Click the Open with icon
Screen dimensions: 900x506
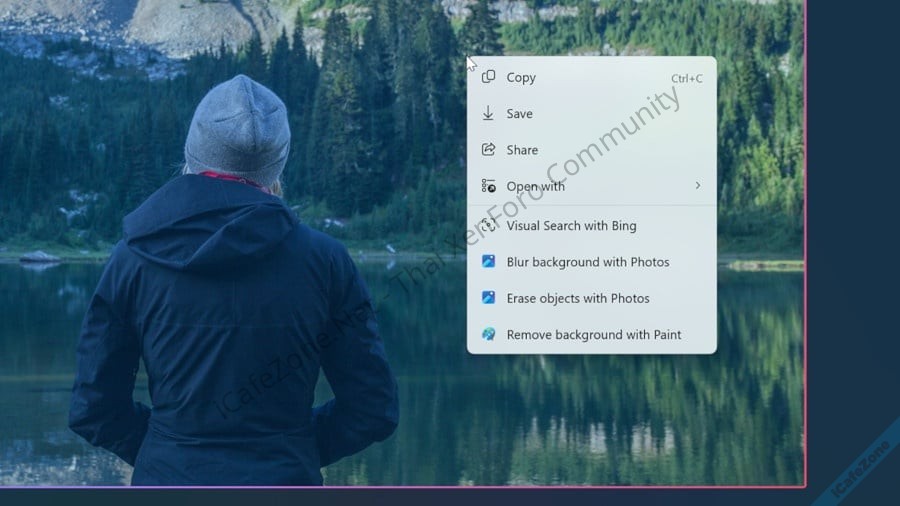[x=489, y=186]
